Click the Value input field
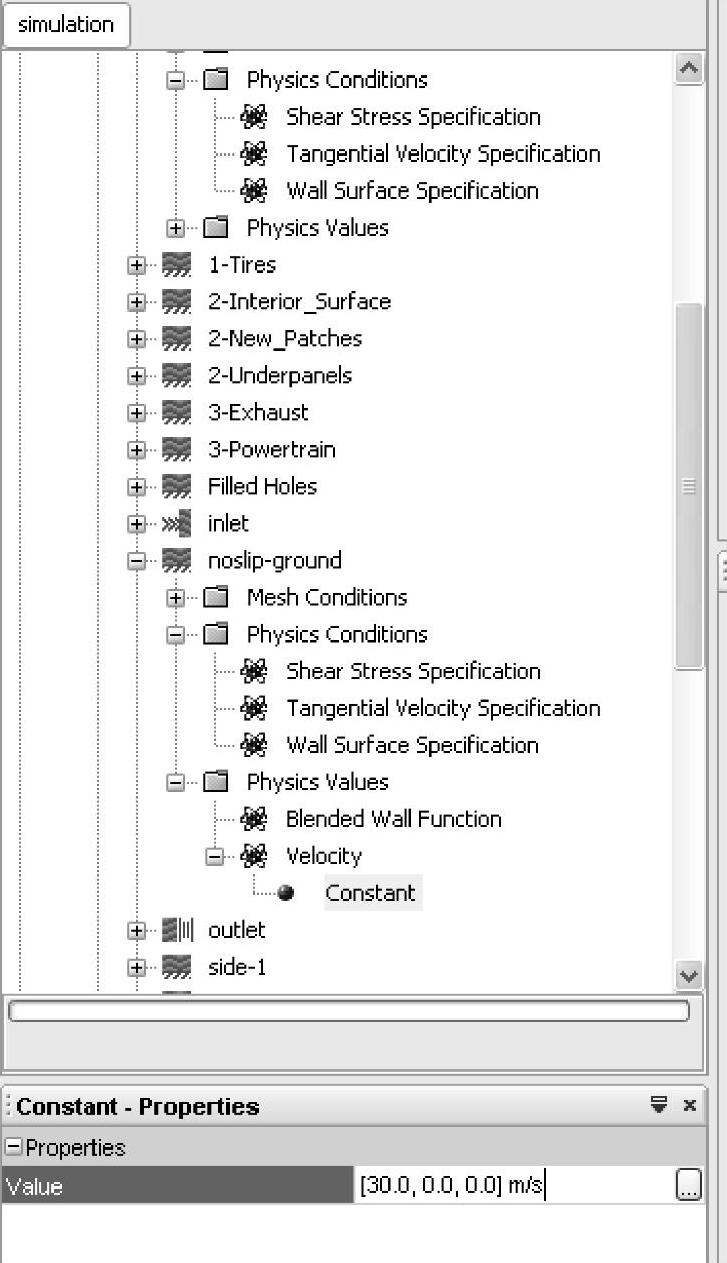This screenshot has width=727, height=1263. point(515,1186)
